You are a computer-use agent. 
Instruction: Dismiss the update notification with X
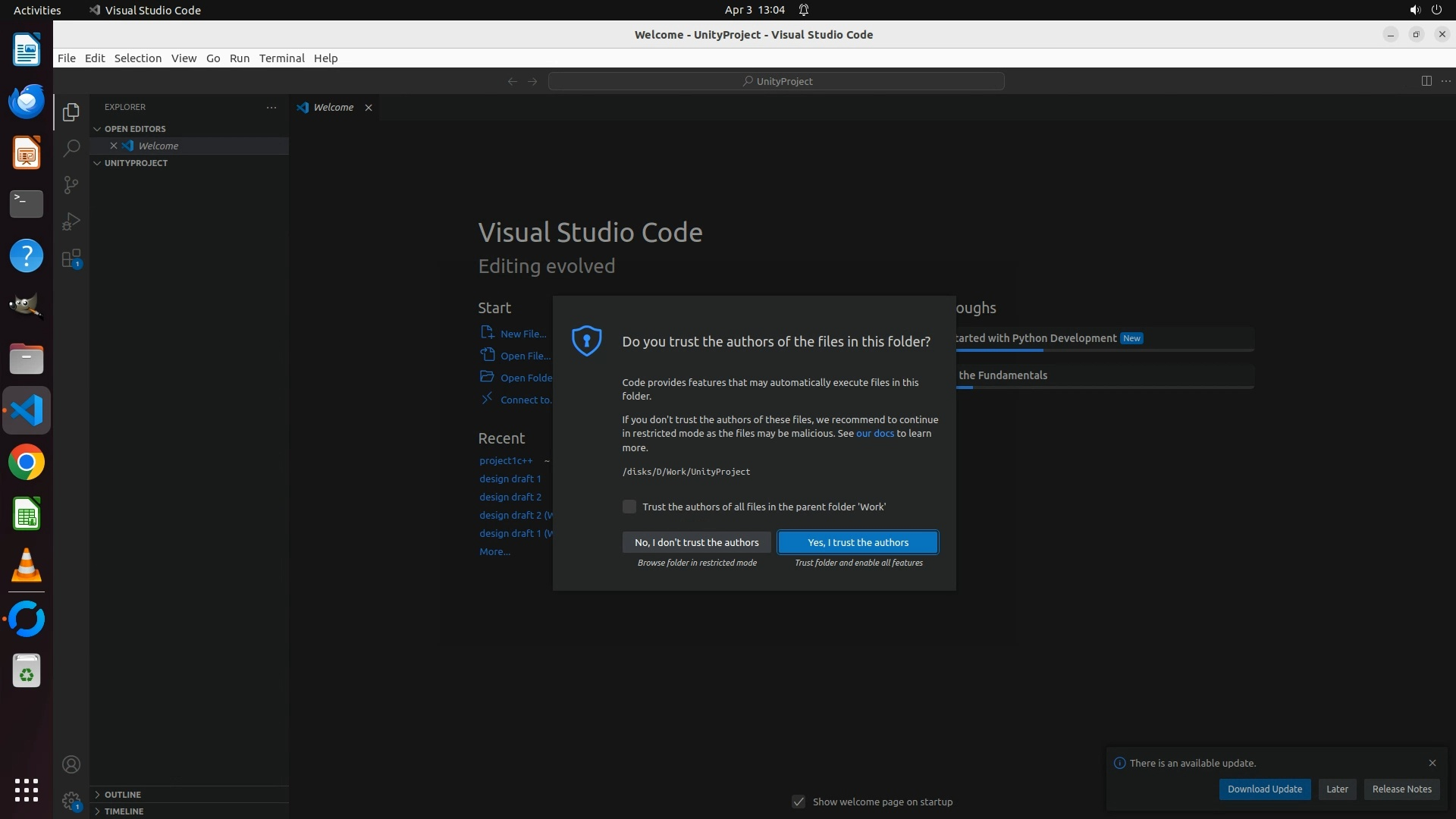pos(1432,763)
